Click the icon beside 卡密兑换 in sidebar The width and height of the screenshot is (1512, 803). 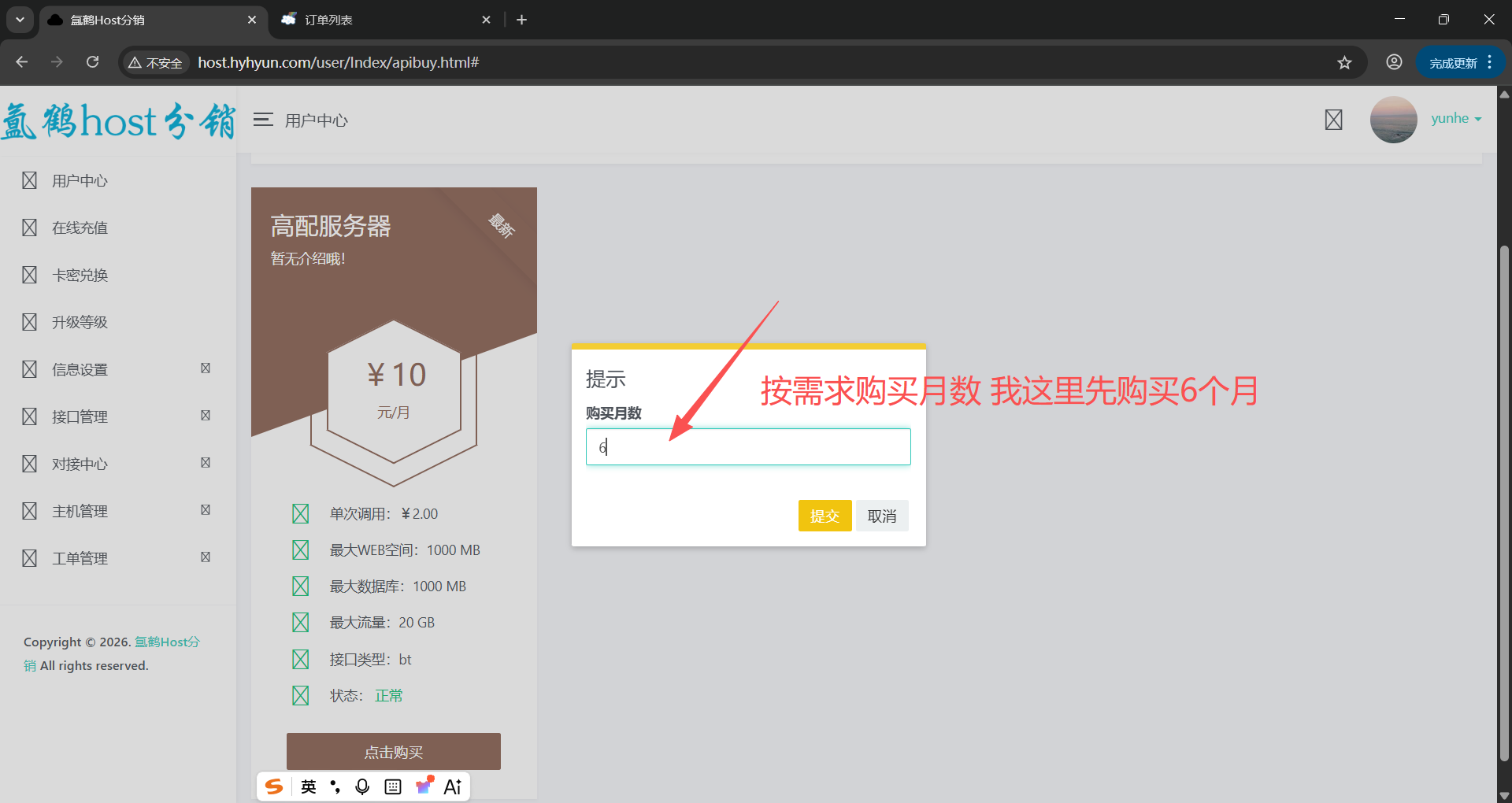tap(30, 275)
